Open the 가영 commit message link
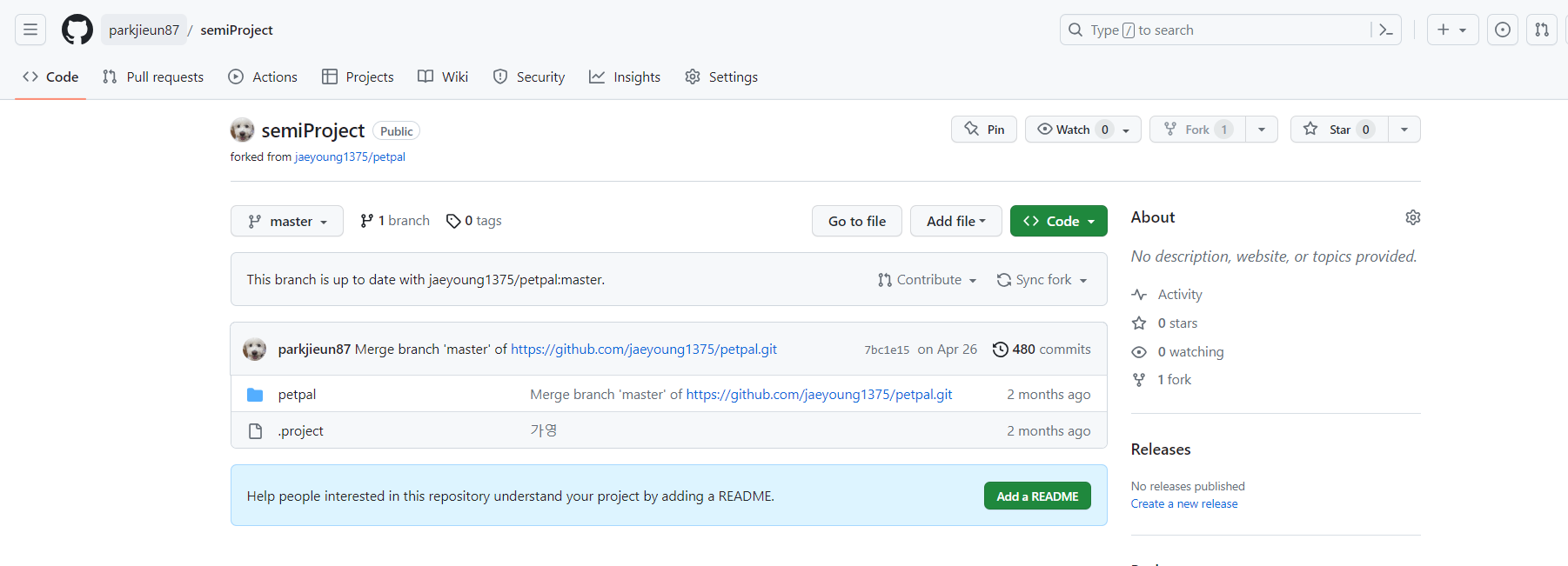This screenshot has height=566, width=1568. point(544,430)
